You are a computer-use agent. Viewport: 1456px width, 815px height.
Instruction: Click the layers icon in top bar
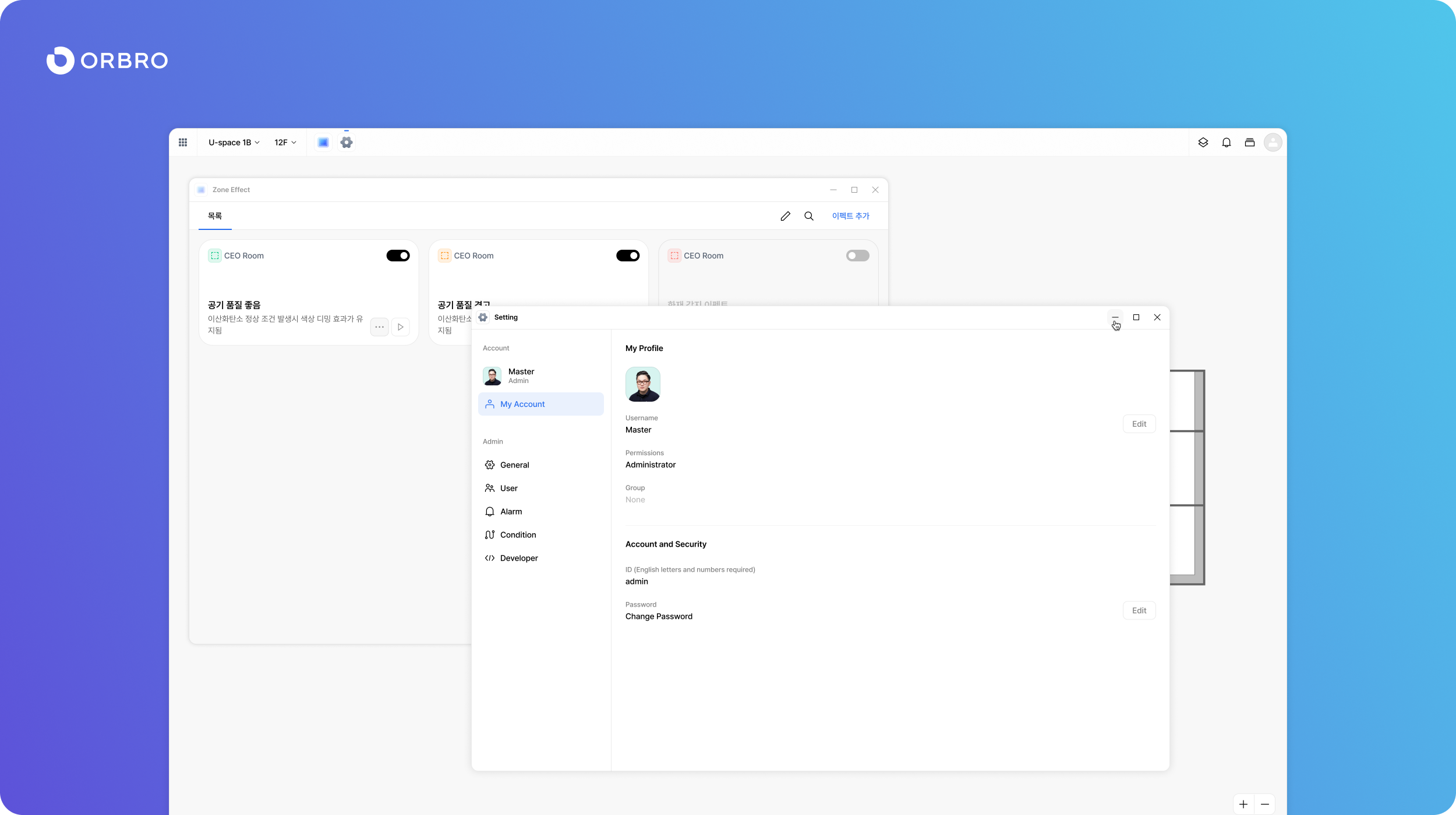(1203, 143)
